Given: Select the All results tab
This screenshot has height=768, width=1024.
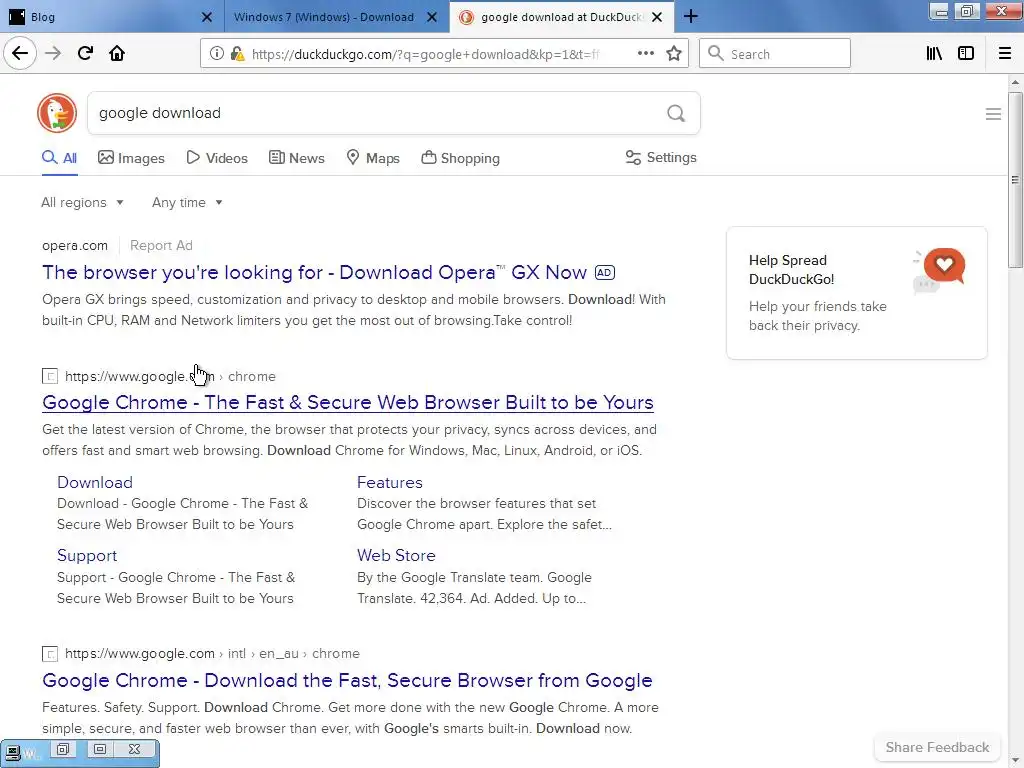Looking at the screenshot, I should pyautogui.click(x=59, y=158).
